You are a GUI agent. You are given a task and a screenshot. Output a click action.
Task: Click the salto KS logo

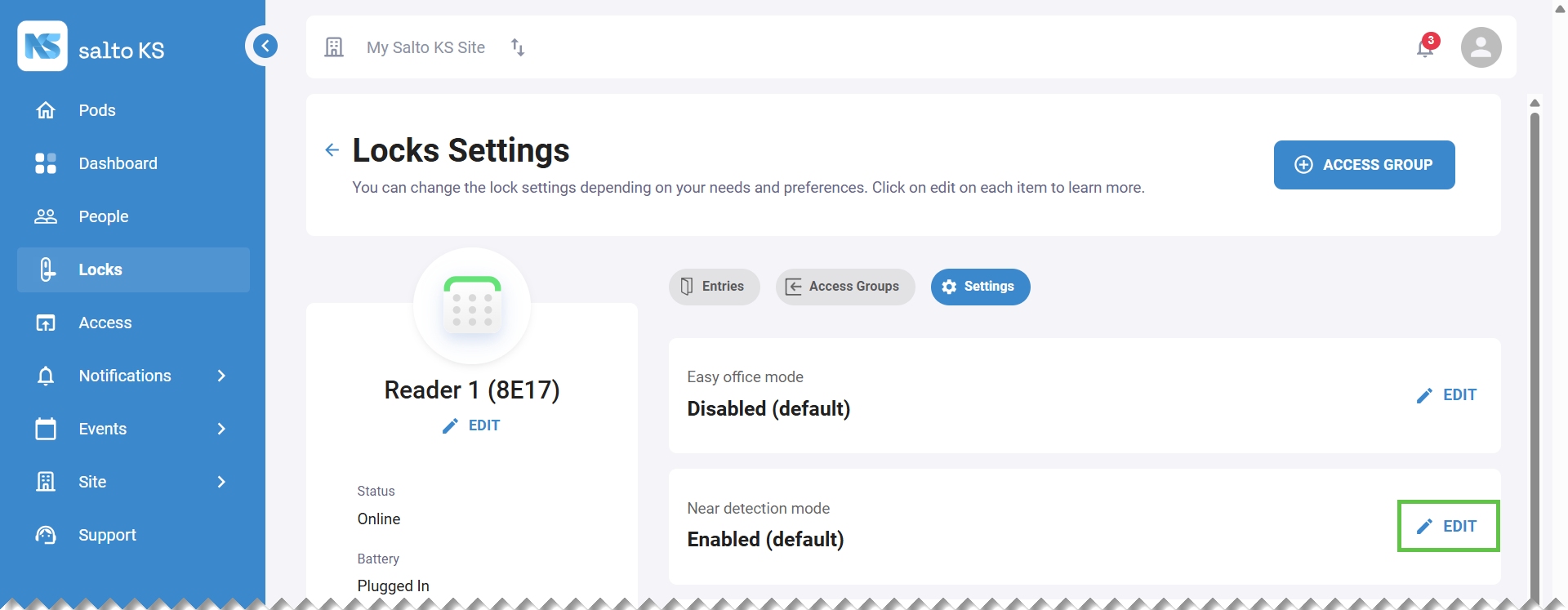pos(92,47)
